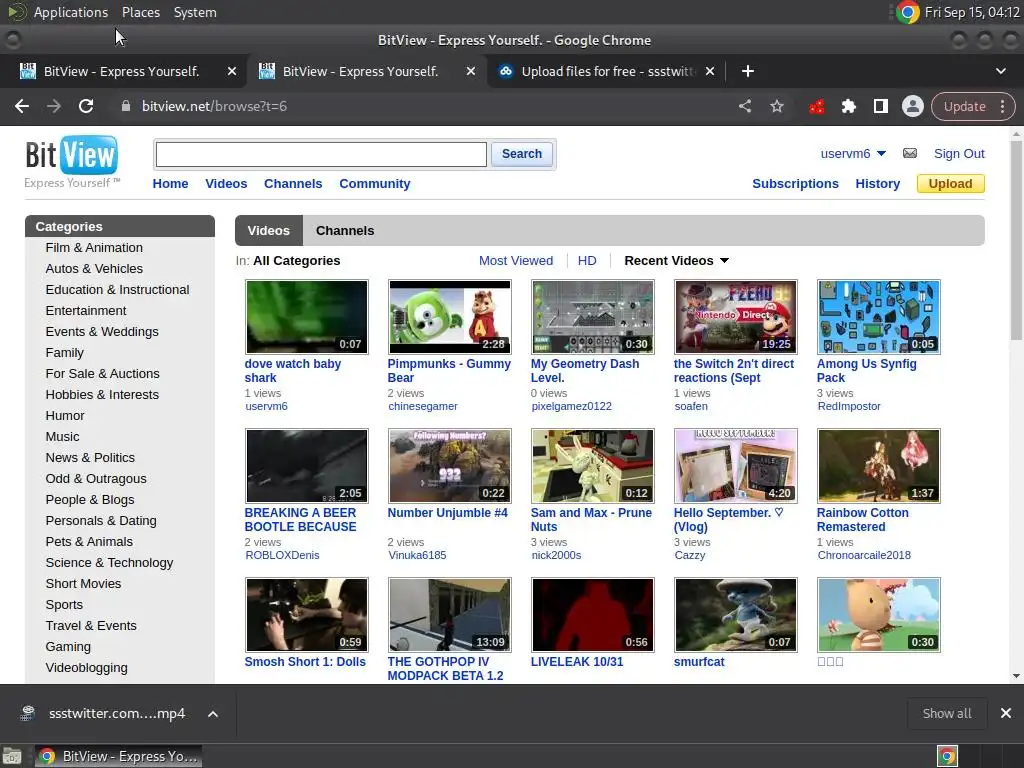Open the Chrome profile avatar

pos(912,106)
